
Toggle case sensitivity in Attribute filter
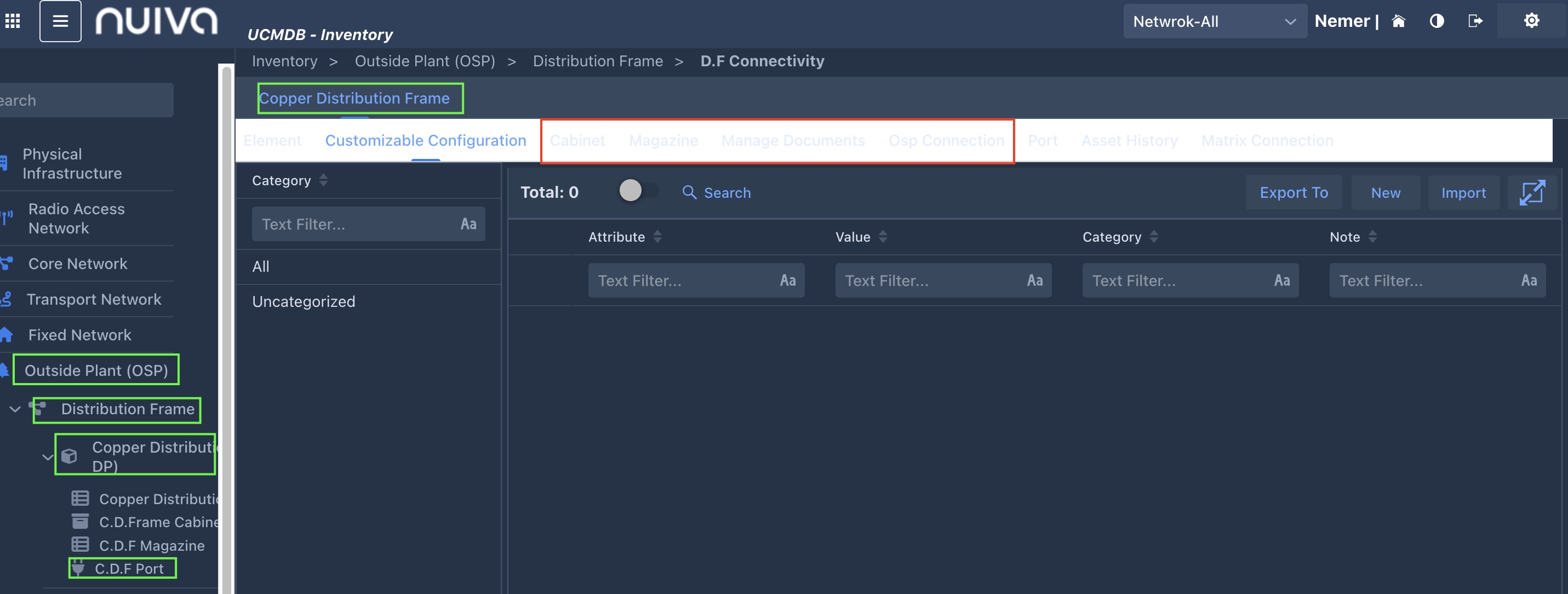pos(788,281)
